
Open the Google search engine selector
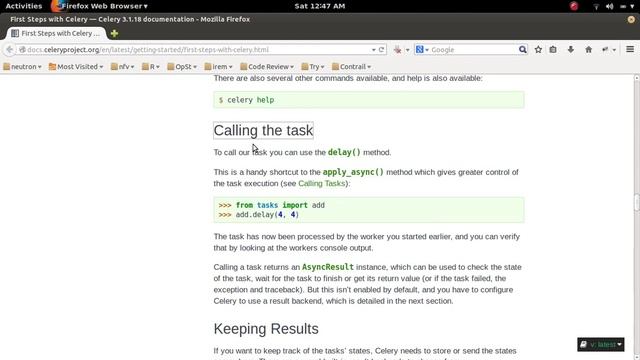tap(422, 49)
